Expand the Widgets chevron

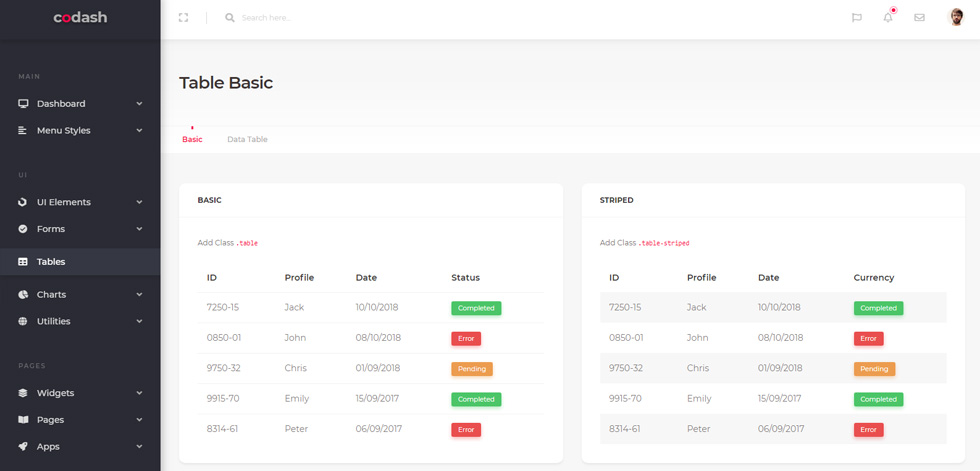click(x=139, y=394)
